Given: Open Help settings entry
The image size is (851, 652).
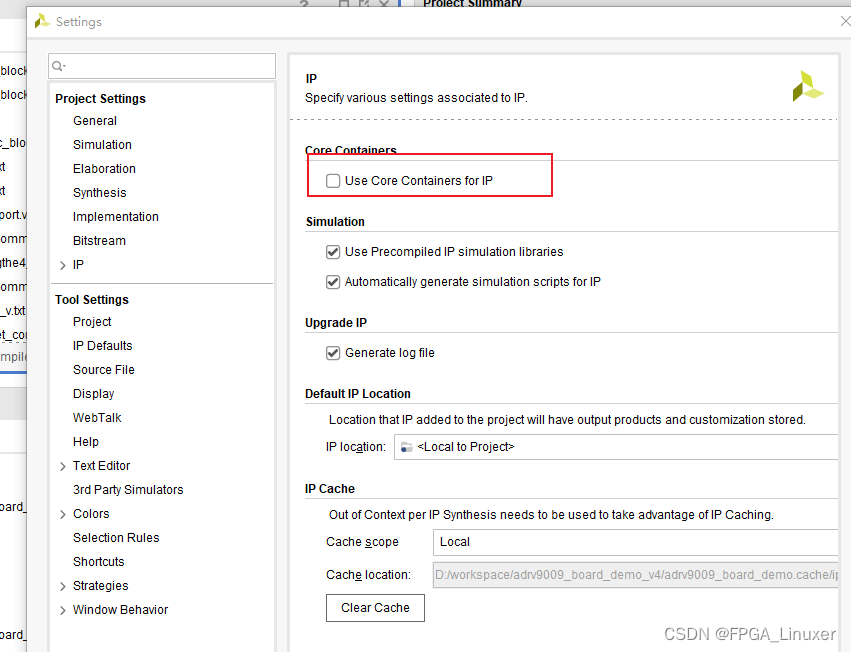Looking at the screenshot, I should click(x=86, y=441).
